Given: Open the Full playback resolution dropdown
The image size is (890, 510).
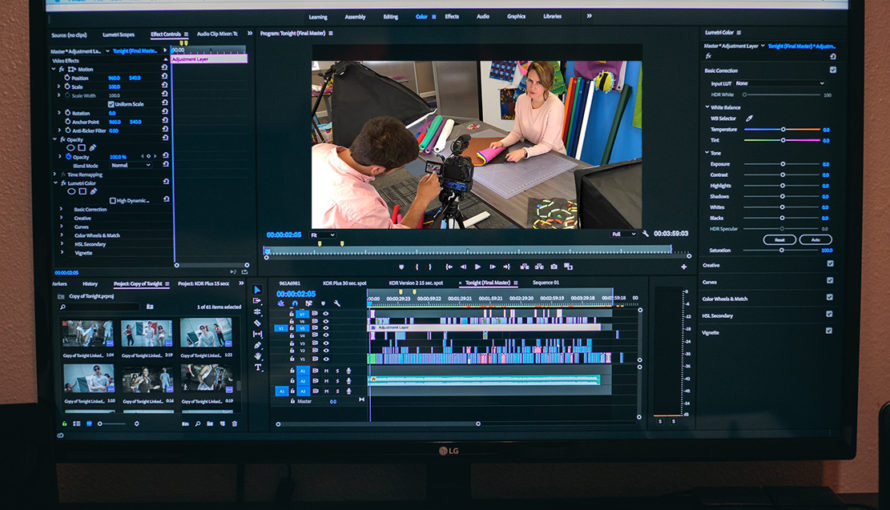Looking at the screenshot, I should (x=624, y=234).
